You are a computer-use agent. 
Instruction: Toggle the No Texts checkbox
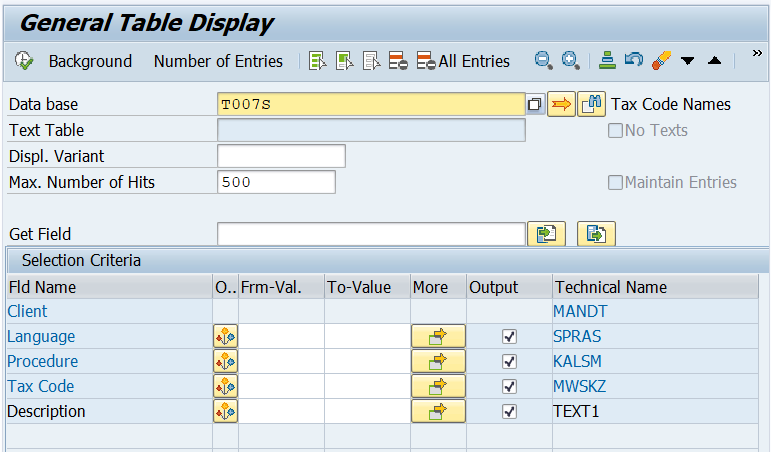point(615,130)
